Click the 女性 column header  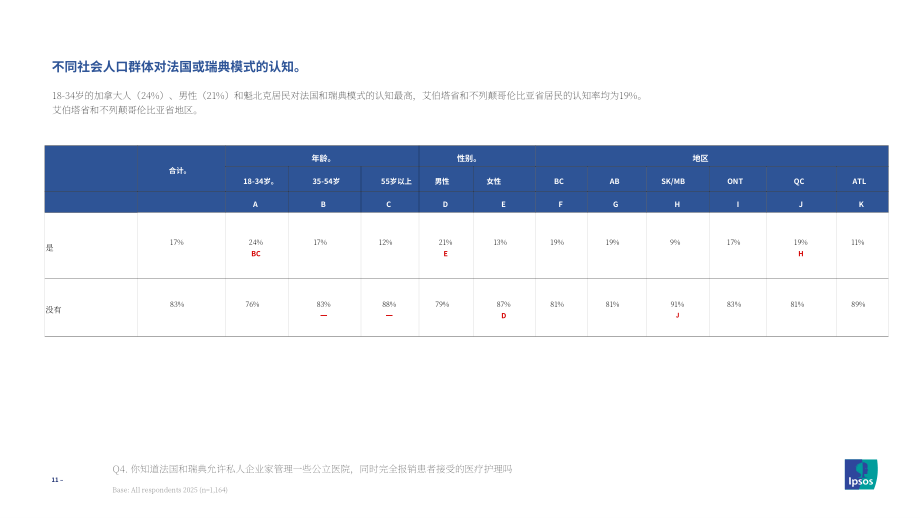click(493, 181)
